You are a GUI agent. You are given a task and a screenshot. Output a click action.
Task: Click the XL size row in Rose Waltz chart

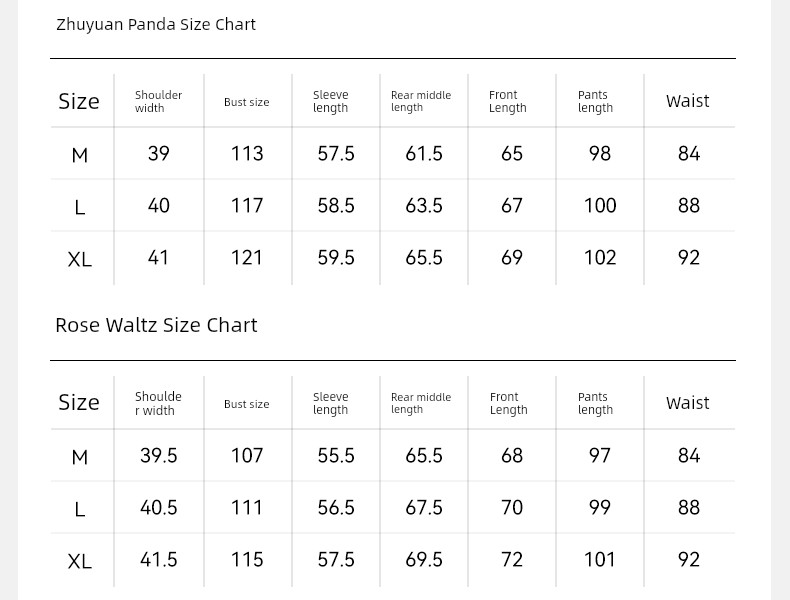[x=393, y=560]
